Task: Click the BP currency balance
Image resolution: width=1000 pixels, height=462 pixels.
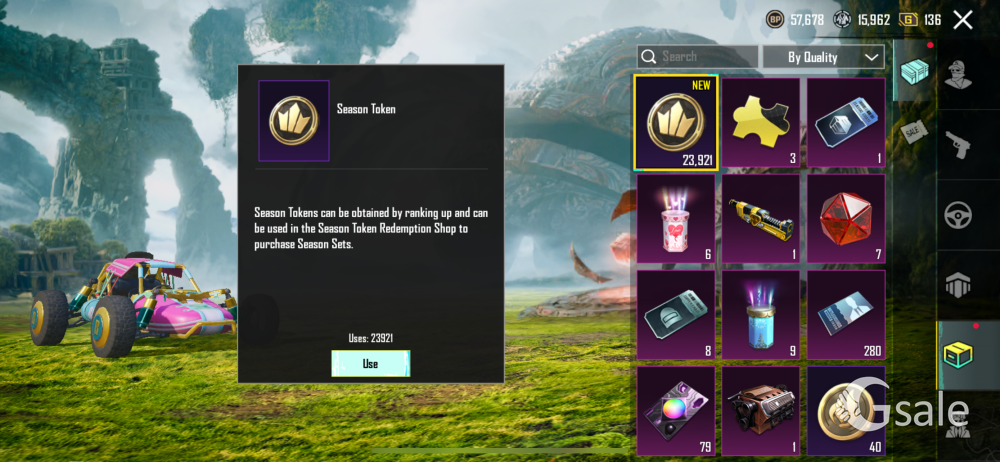Action: 795,20
